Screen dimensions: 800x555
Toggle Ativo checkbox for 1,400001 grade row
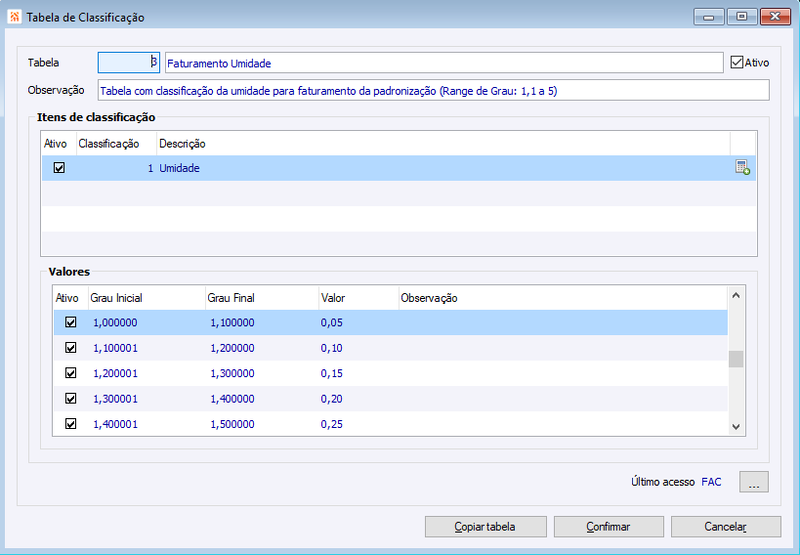(x=70, y=424)
